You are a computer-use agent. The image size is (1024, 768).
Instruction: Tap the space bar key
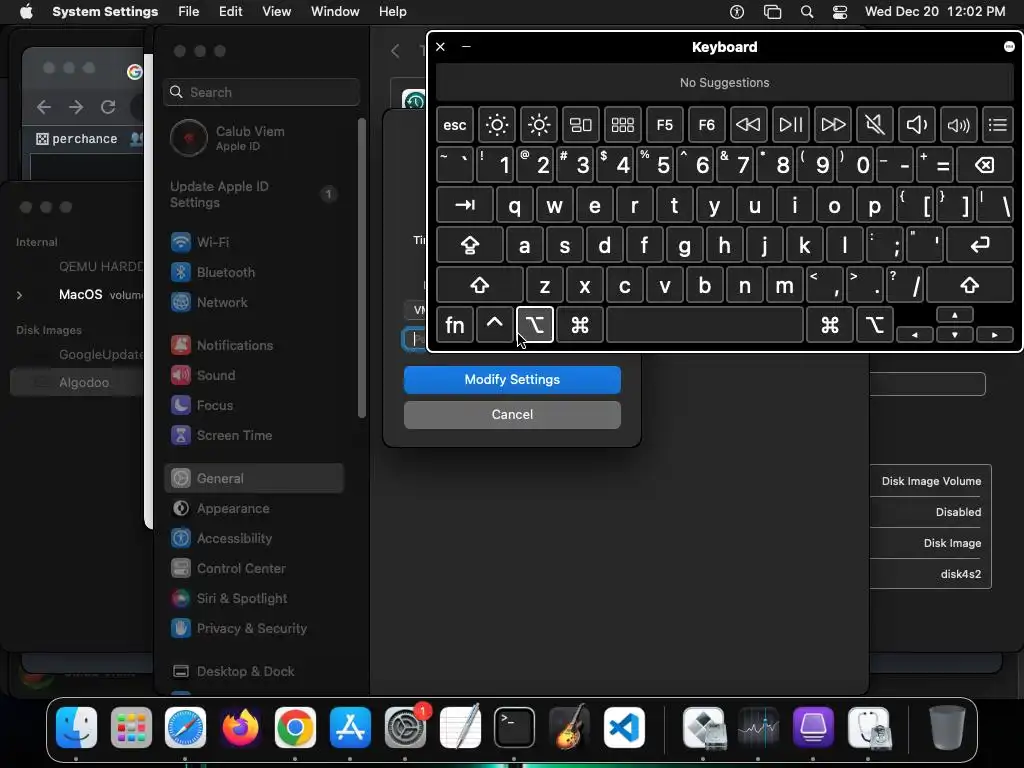pos(705,325)
